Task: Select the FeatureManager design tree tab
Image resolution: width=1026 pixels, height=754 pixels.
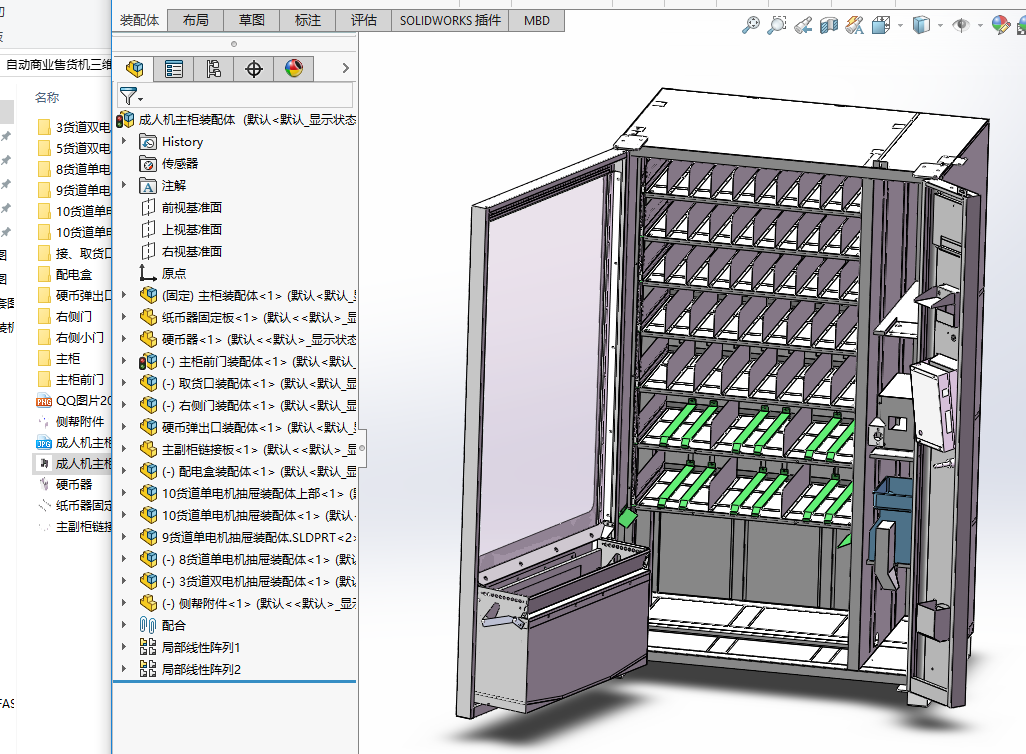Action: (x=134, y=69)
